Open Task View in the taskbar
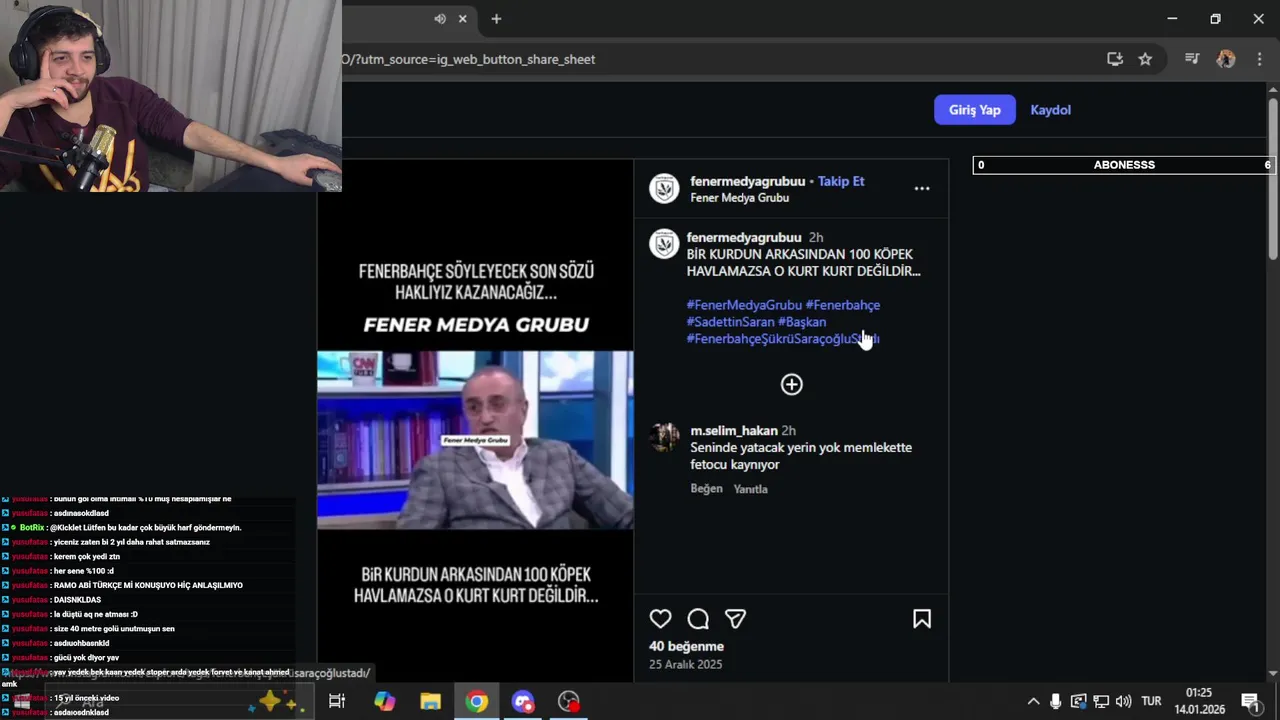 click(337, 701)
